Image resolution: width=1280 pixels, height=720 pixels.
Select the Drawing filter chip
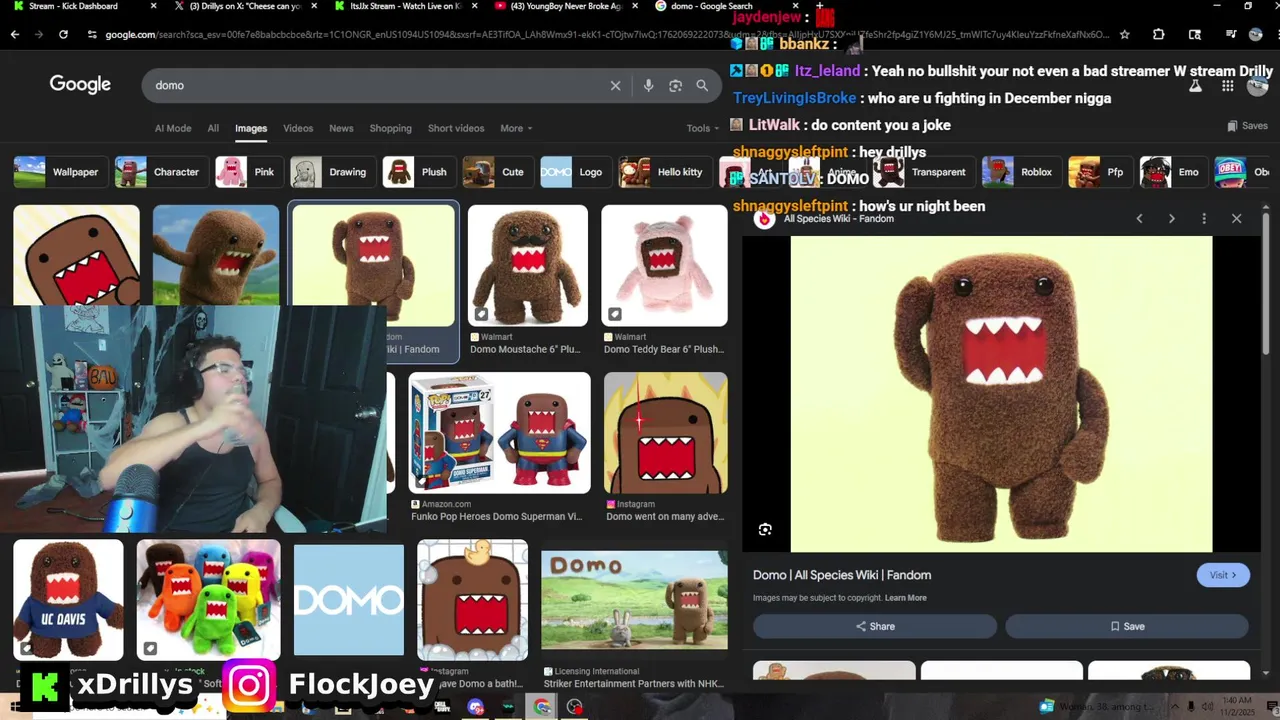coord(332,172)
